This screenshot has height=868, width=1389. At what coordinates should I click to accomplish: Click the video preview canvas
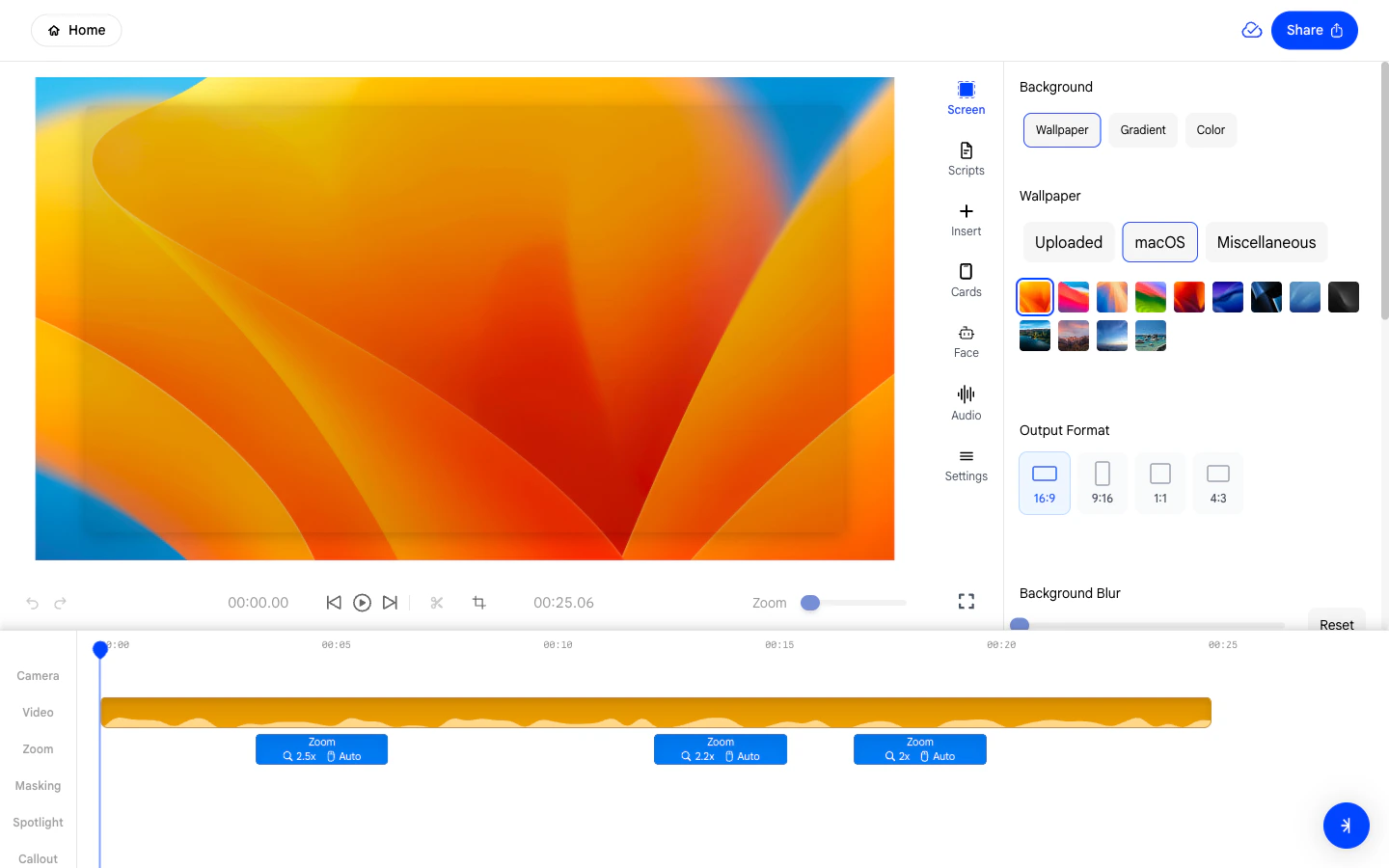pos(465,318)
